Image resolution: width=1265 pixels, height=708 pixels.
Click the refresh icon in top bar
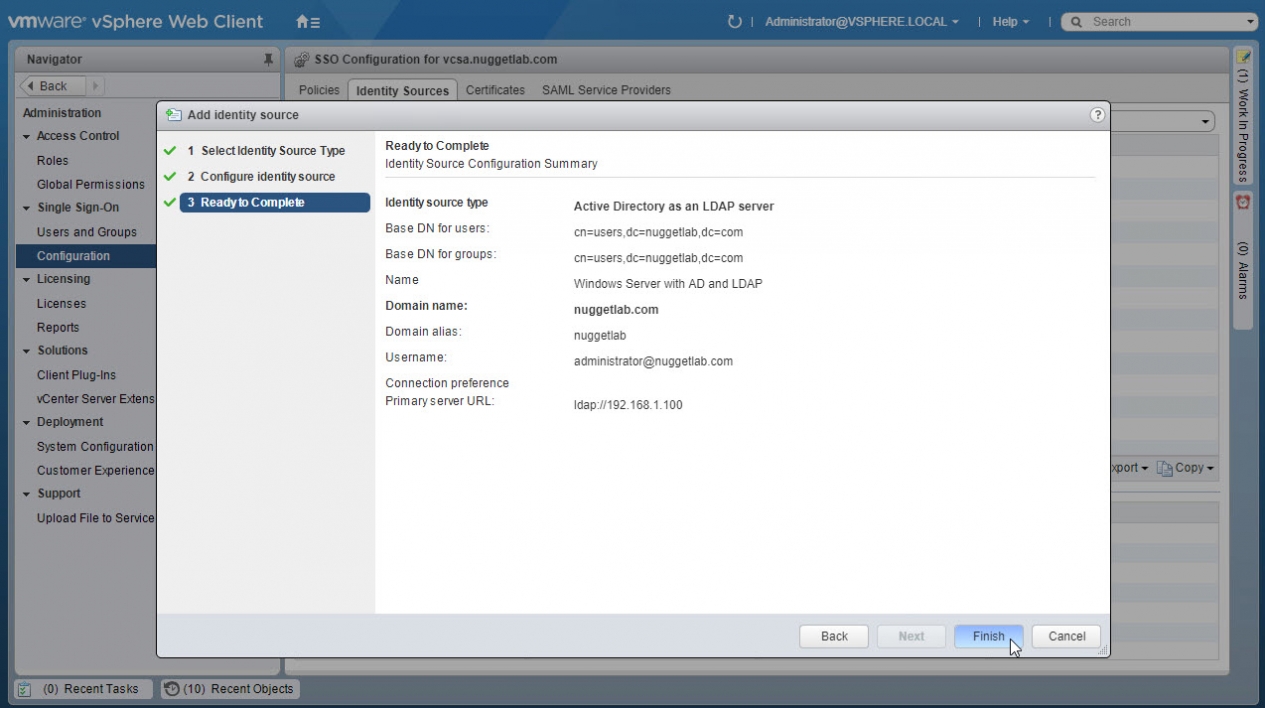click(x=735, y=21)
